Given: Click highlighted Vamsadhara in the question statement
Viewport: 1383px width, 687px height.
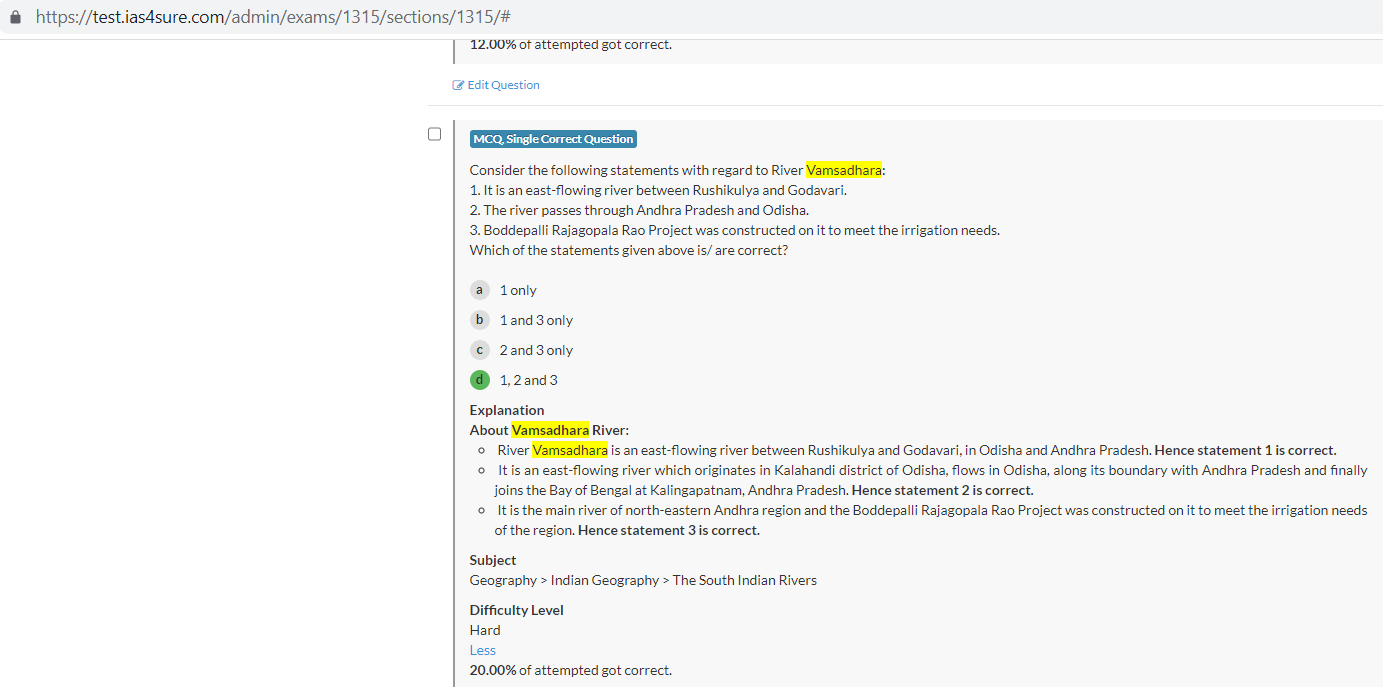Looking at the screenshot, I should (843, 170).
